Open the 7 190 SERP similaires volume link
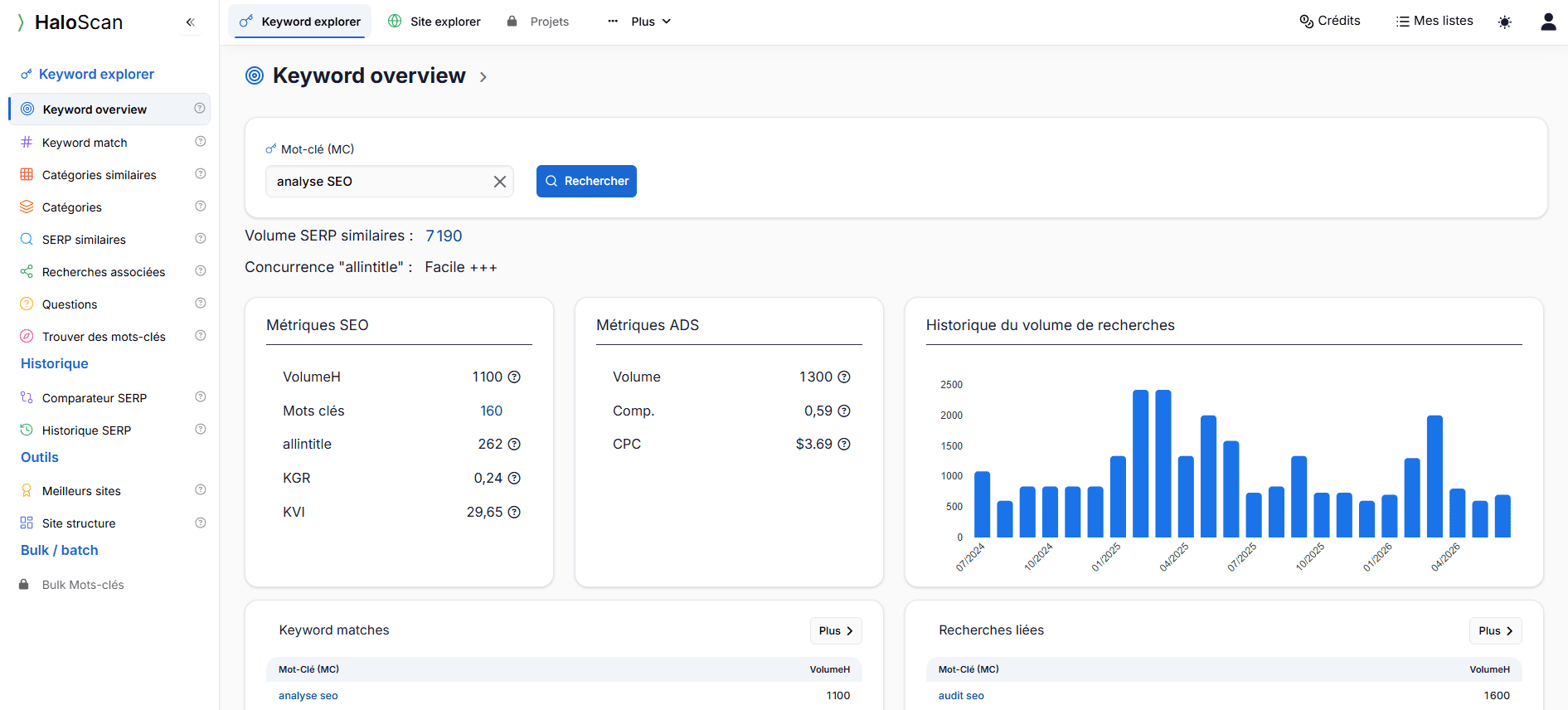The width and height of the screenshot is (1568, 710). [444, 236]
